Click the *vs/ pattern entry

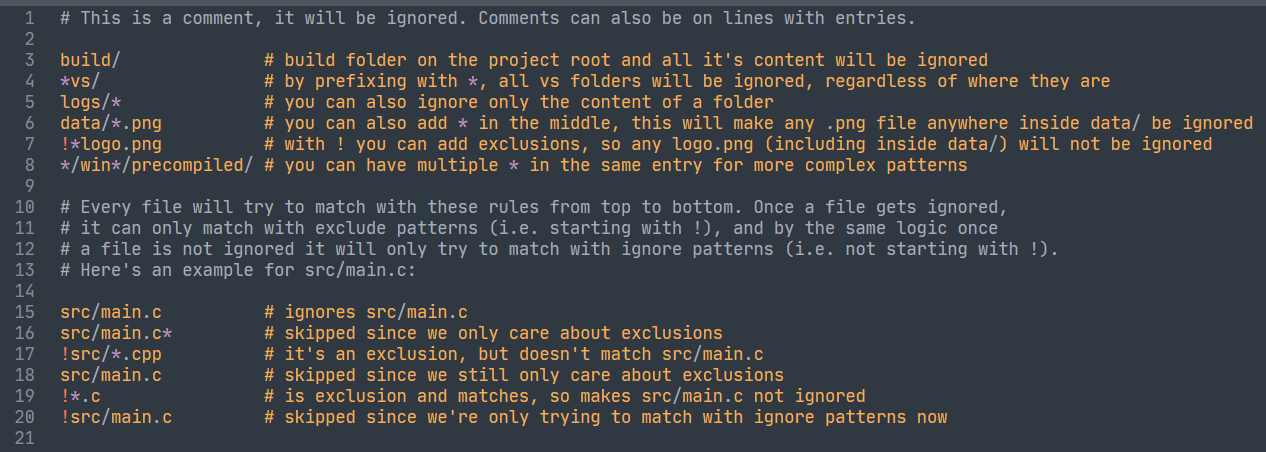coord(80,81)
